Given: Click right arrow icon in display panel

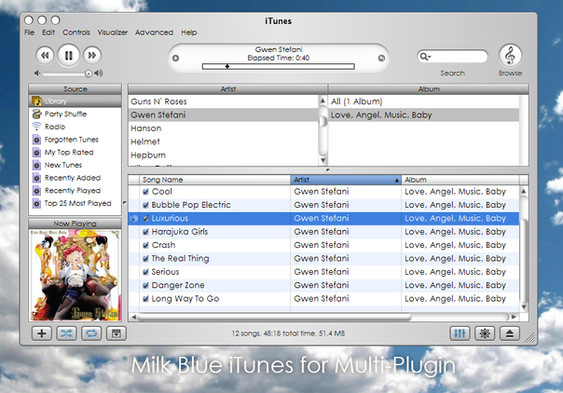Looking at the screenshot, I should point(382,58).
